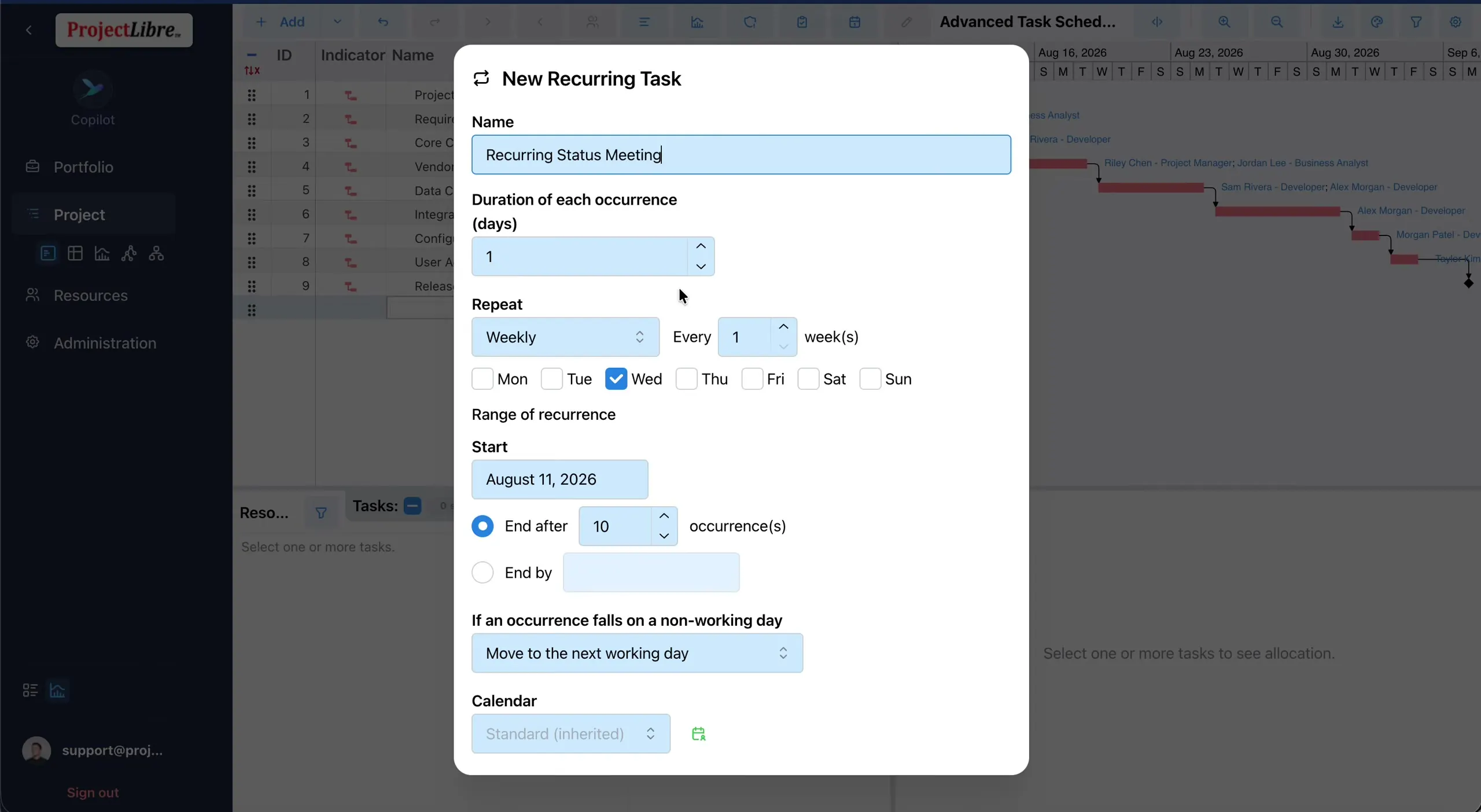Open Administration in the sidebar
The width and height of the screenshot is (1481, 812).
click(105, 343)
